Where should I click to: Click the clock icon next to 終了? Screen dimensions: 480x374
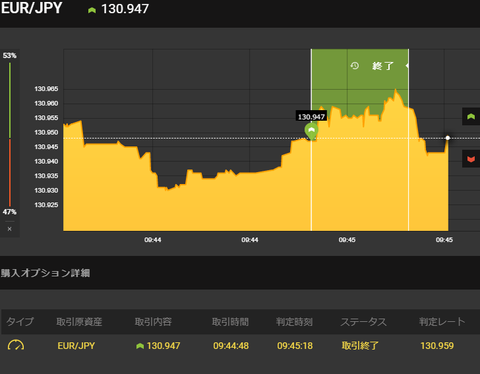[354, 66]
